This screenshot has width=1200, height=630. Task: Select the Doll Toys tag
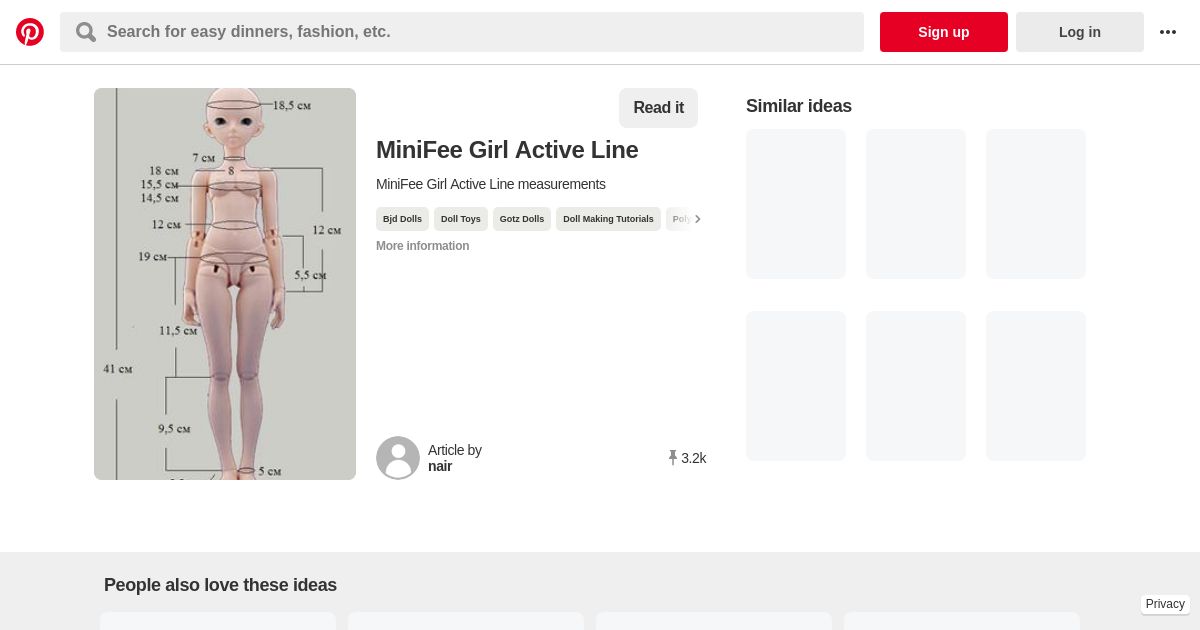pyautogui.click(x=460, y=219)
